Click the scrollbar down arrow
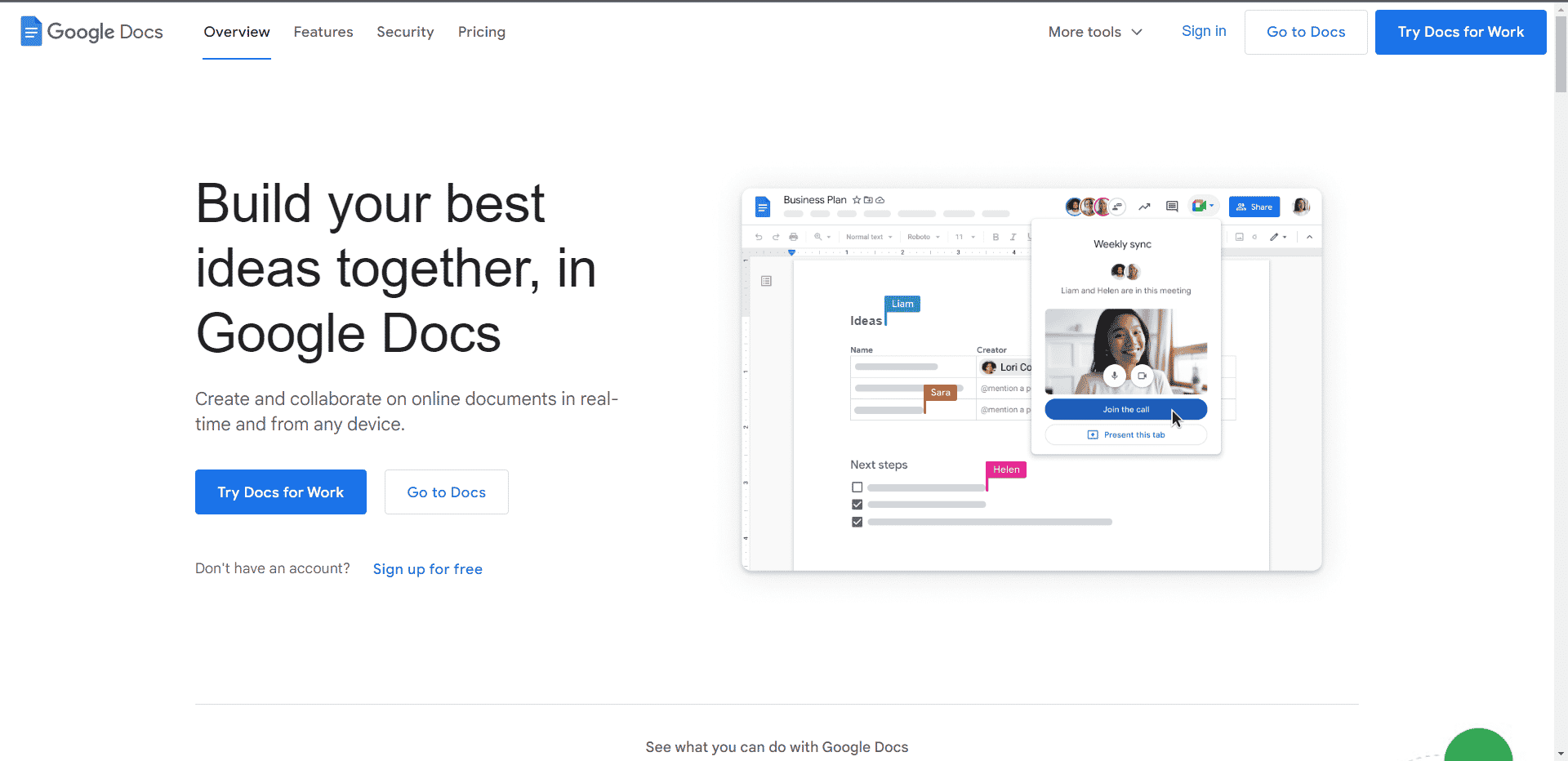This screenshot has height=761, width=1568. point(1561,754)
